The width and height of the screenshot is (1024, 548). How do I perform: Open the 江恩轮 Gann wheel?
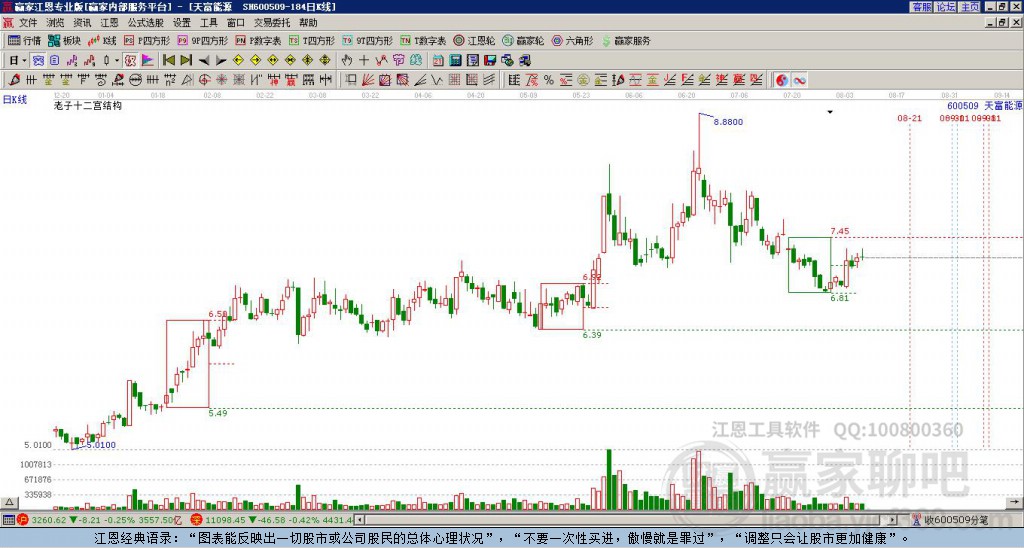point(474,40)
